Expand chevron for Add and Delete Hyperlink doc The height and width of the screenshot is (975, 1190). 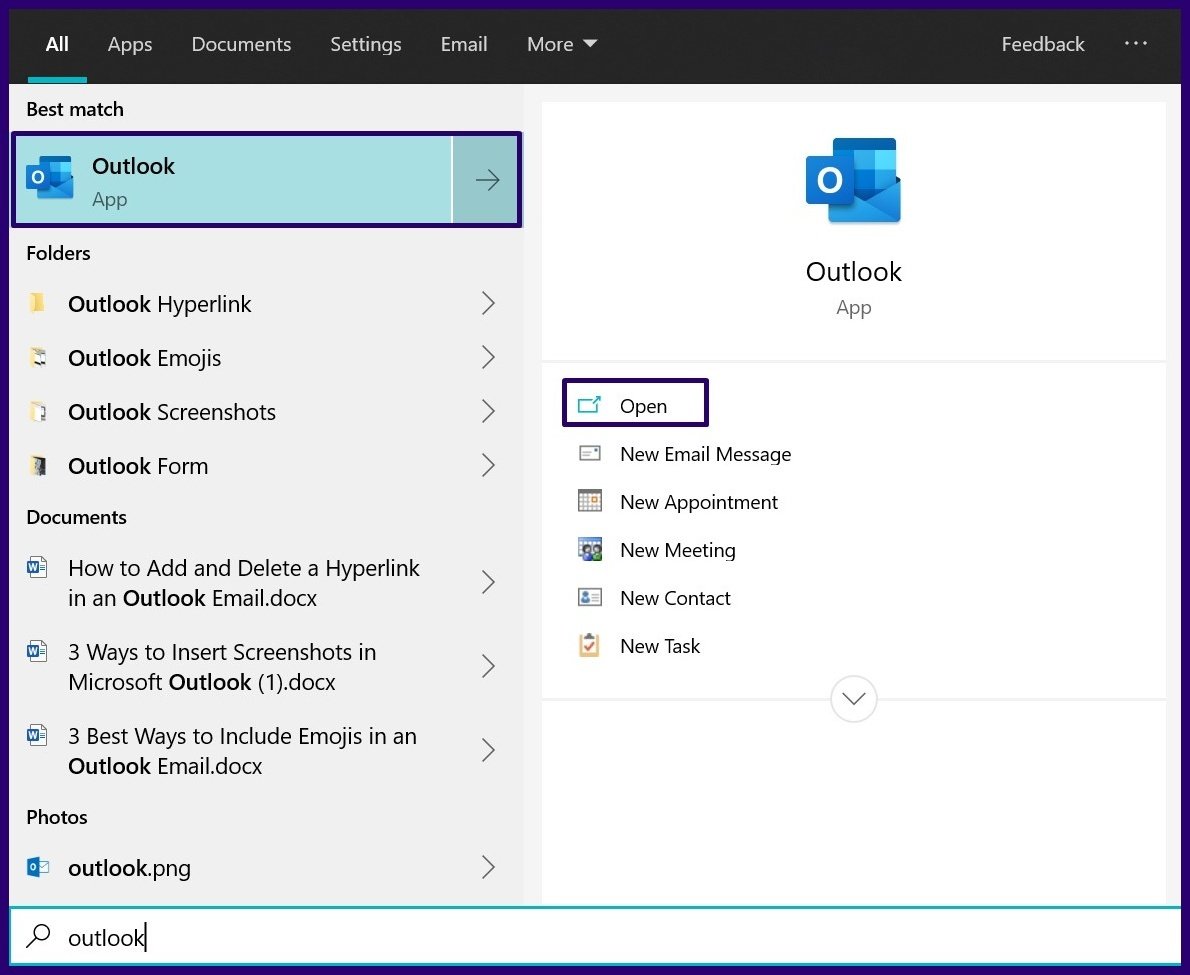pyautogui.click(x=488, y=582)
